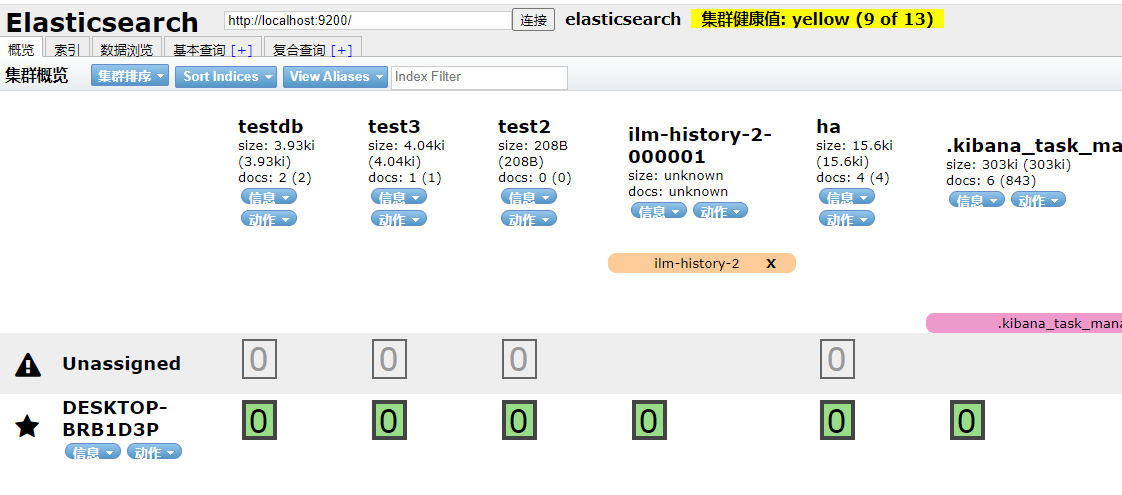Click the Unassigned row label
This screenshot has width=1122, height=495.
point(121,364)
